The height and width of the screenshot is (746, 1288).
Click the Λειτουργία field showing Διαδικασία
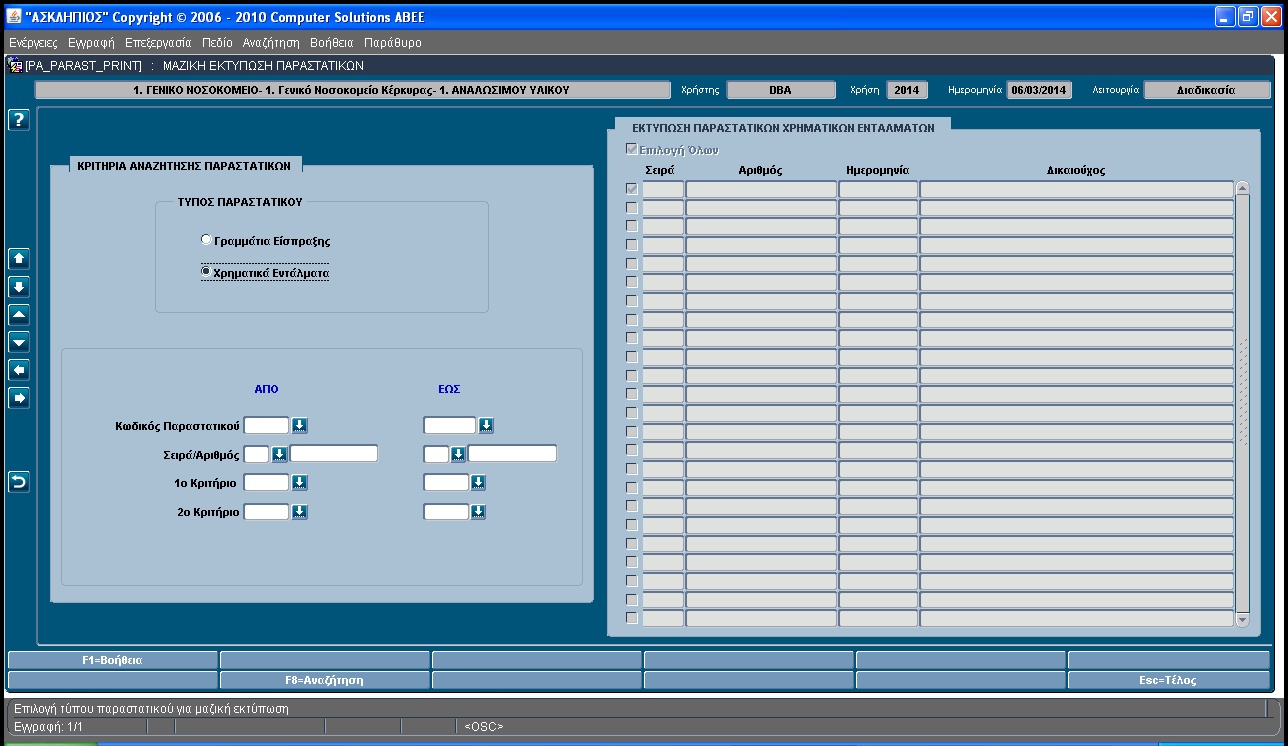1207,90
